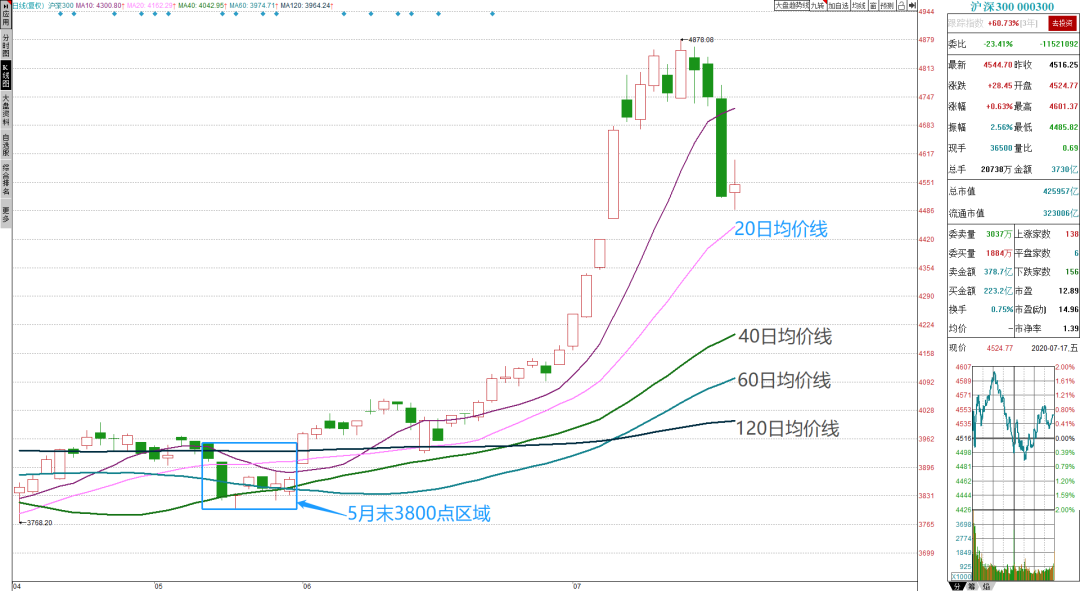Toggle 均线 moving average display
Screen dimensions: 1080x591
tap(858, 6)
